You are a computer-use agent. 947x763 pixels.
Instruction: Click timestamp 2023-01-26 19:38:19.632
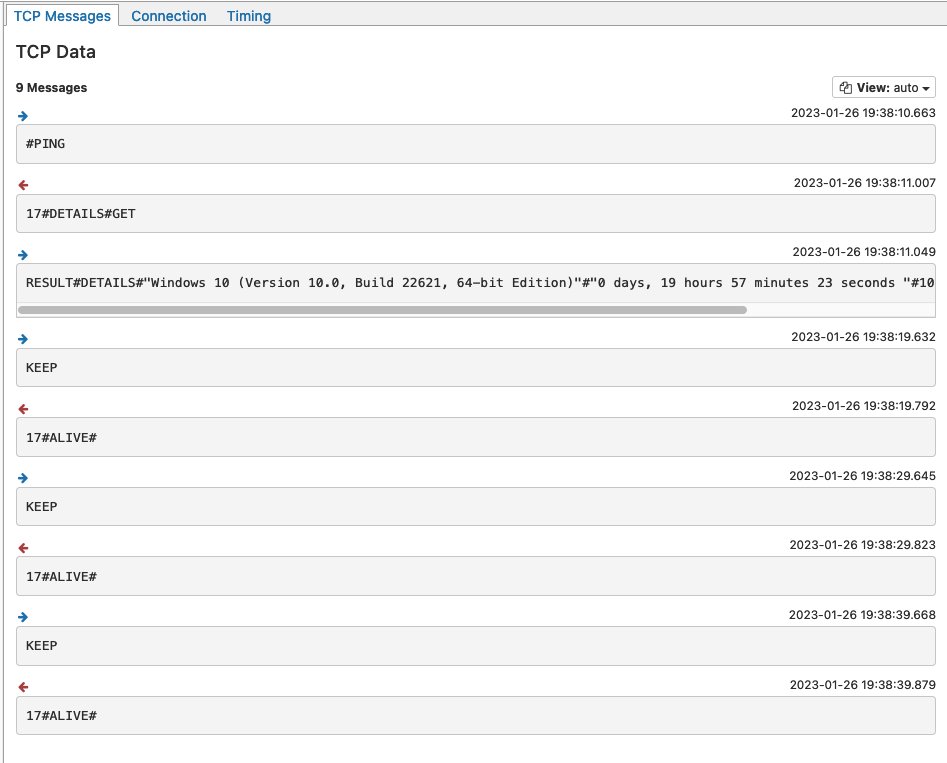(863, 336)
